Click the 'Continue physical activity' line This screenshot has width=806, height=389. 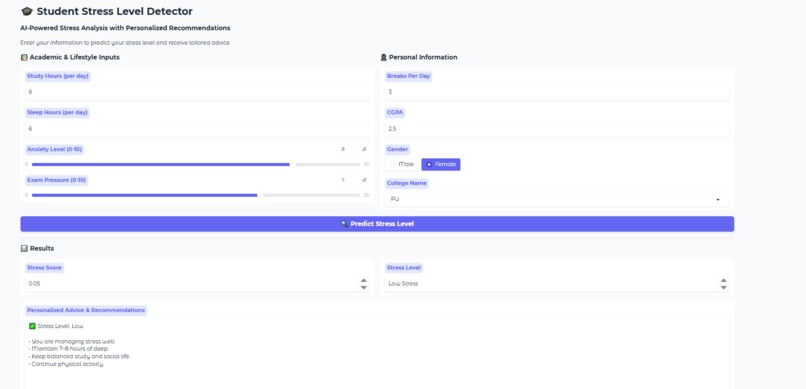[66, 364]
